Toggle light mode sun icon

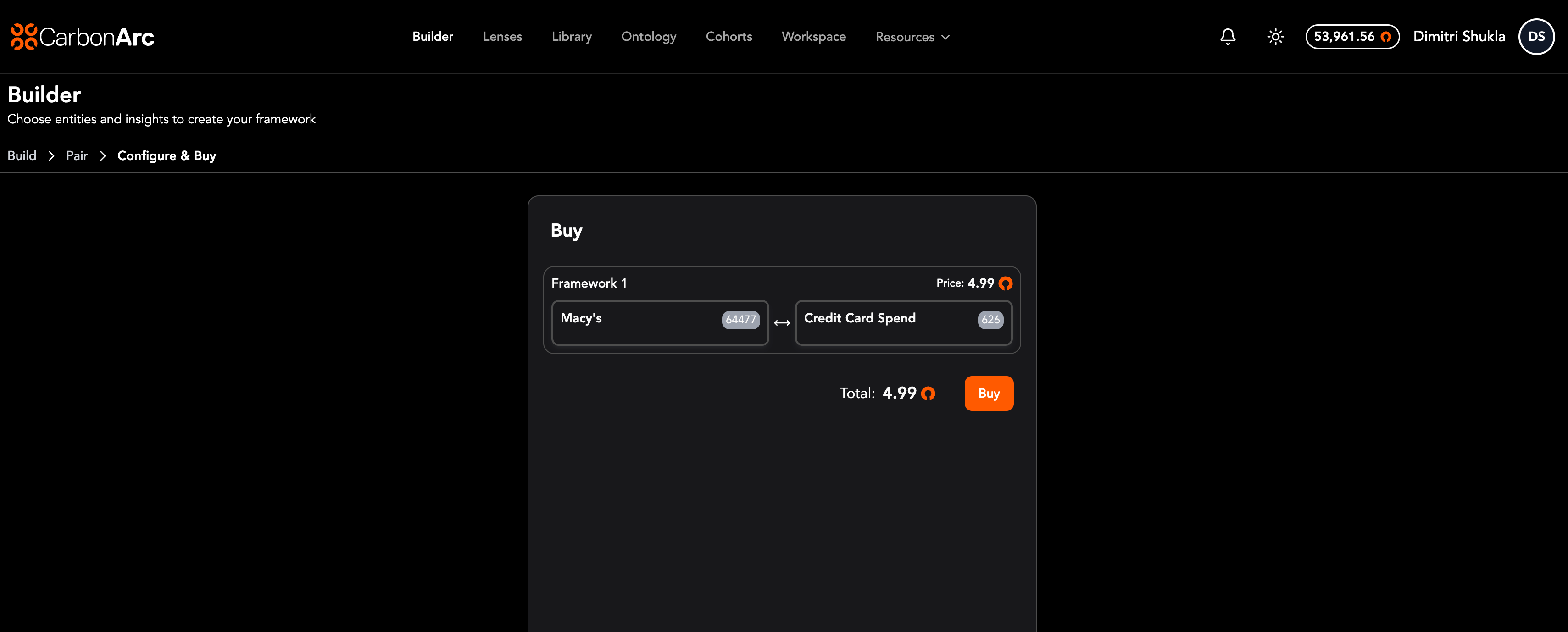click(1275, 37)
